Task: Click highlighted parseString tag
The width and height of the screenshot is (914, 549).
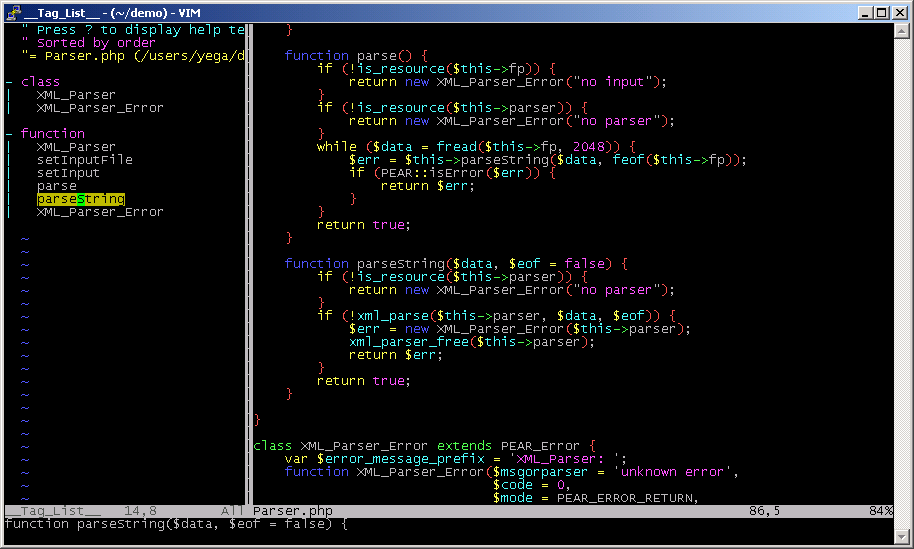Action: tap(80, 199)
